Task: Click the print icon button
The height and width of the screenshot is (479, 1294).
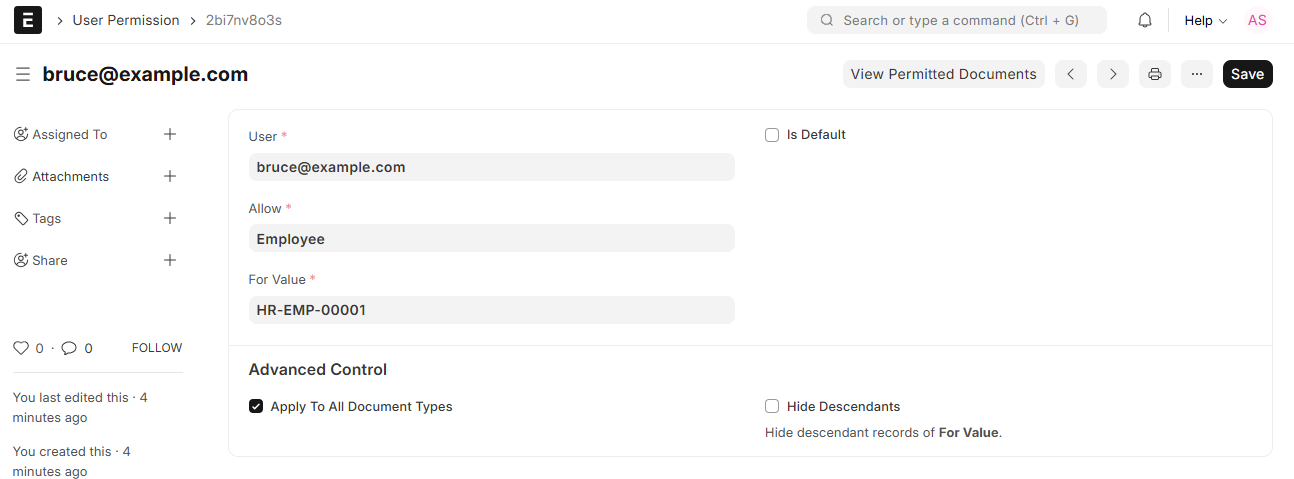Action: tap(1154, 74)
